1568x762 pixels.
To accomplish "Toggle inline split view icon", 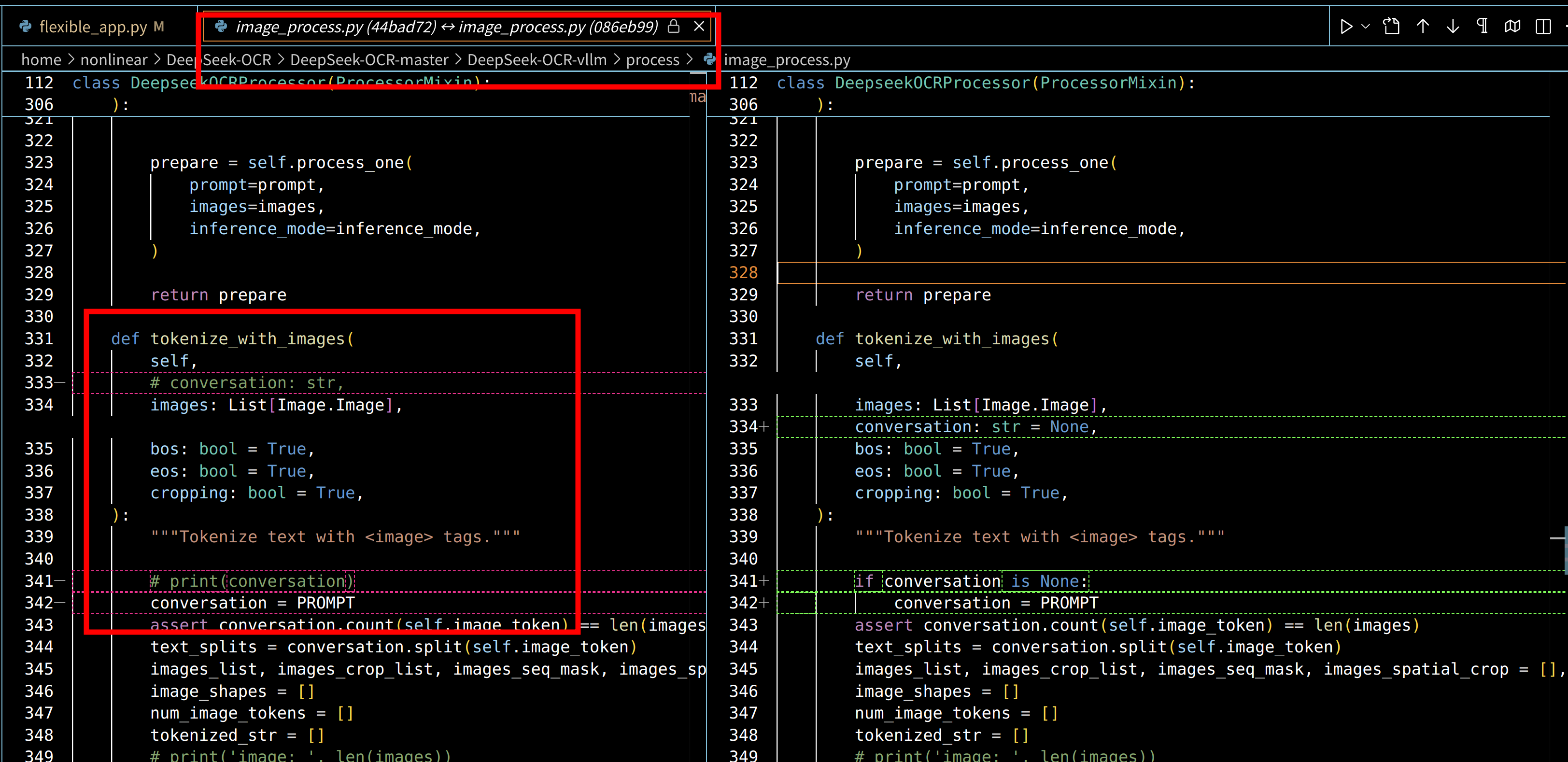I will (x=1543, y=27).
